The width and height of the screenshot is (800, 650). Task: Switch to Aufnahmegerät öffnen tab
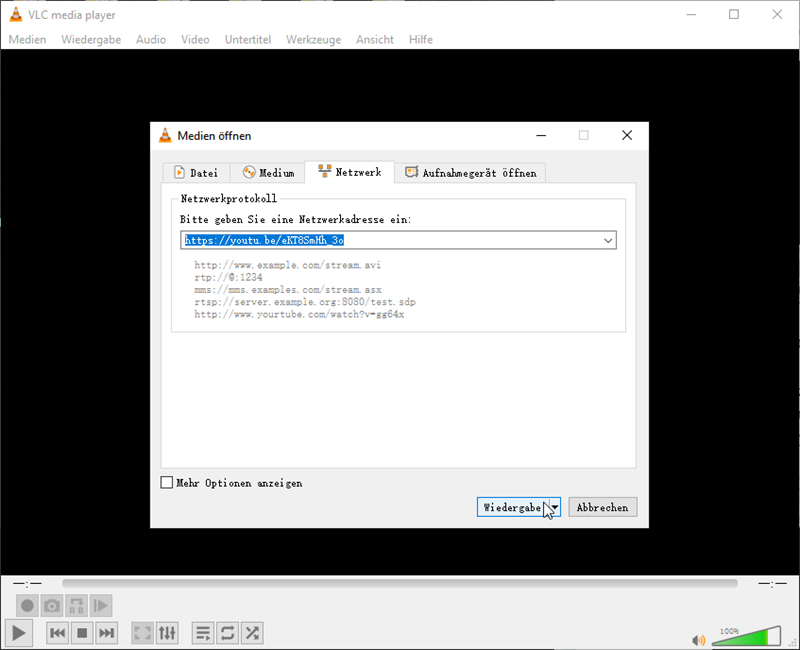click(470, 173)
